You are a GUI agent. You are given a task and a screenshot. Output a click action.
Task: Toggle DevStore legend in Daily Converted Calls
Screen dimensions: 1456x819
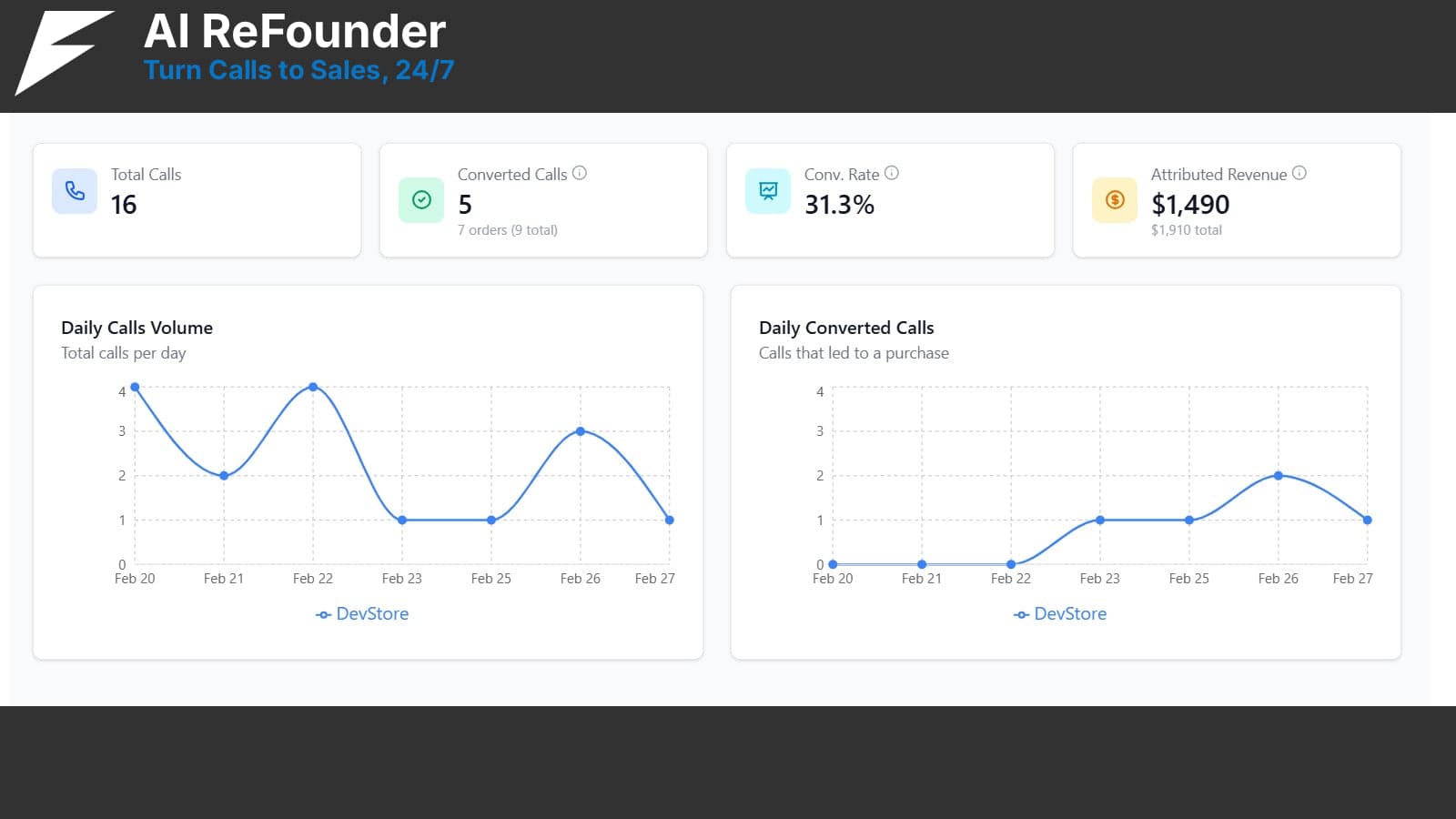(1060, 614)
